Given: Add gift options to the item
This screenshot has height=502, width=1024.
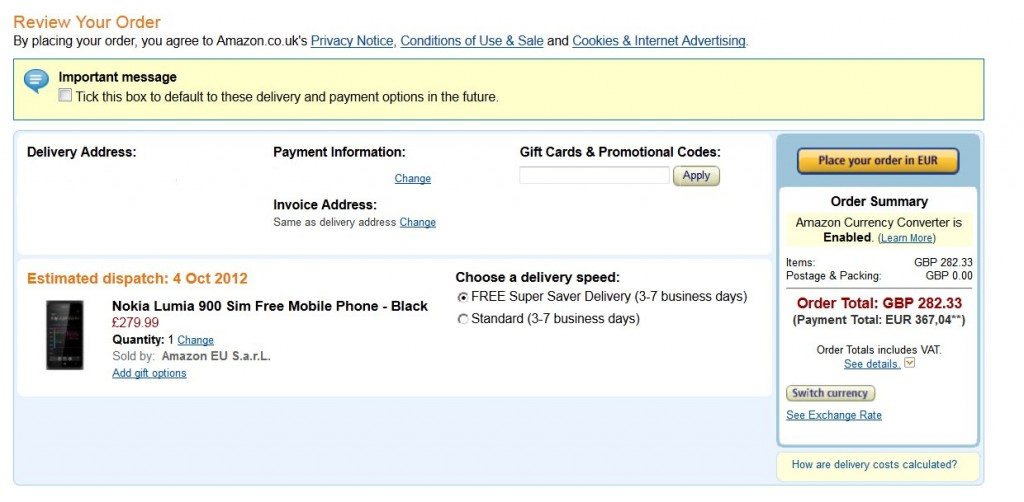Looking at the screenshot, I should (149, 373).
